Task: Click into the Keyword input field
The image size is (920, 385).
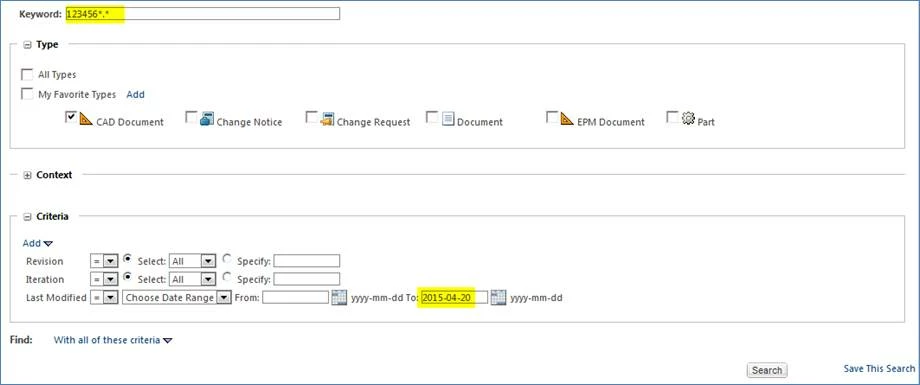Action: (x=202, y=13)
